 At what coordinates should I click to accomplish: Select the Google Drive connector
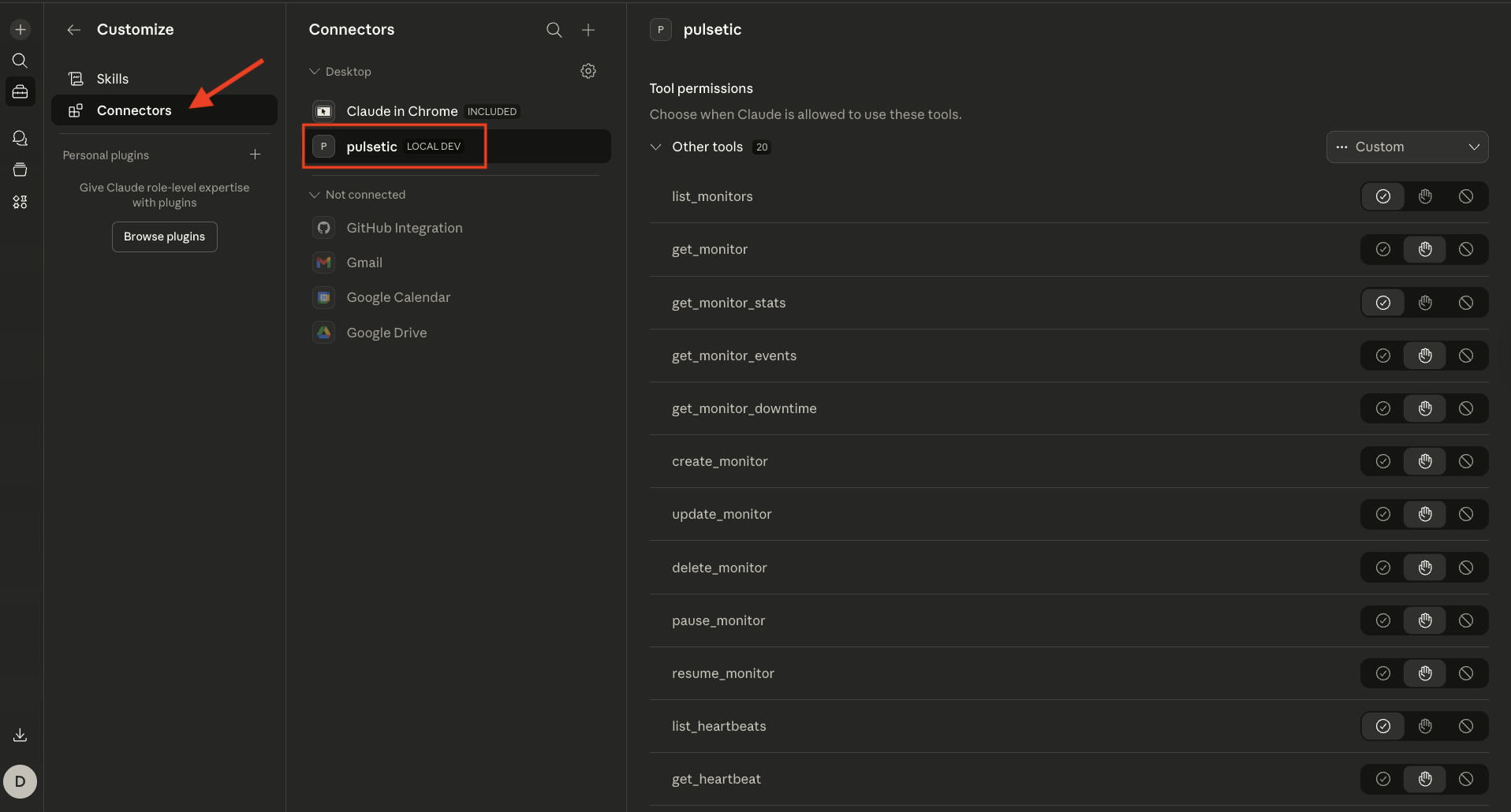pos(457,333)
